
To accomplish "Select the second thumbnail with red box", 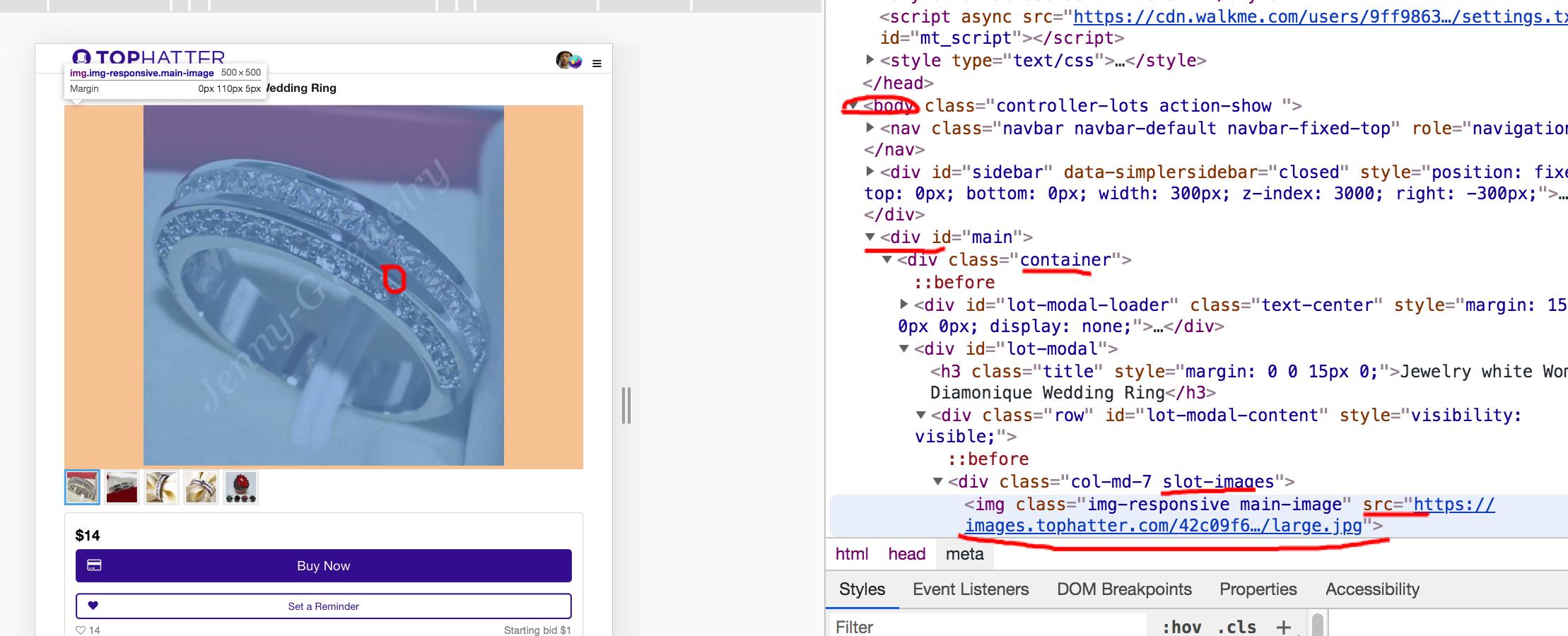I will coord(122,487).
